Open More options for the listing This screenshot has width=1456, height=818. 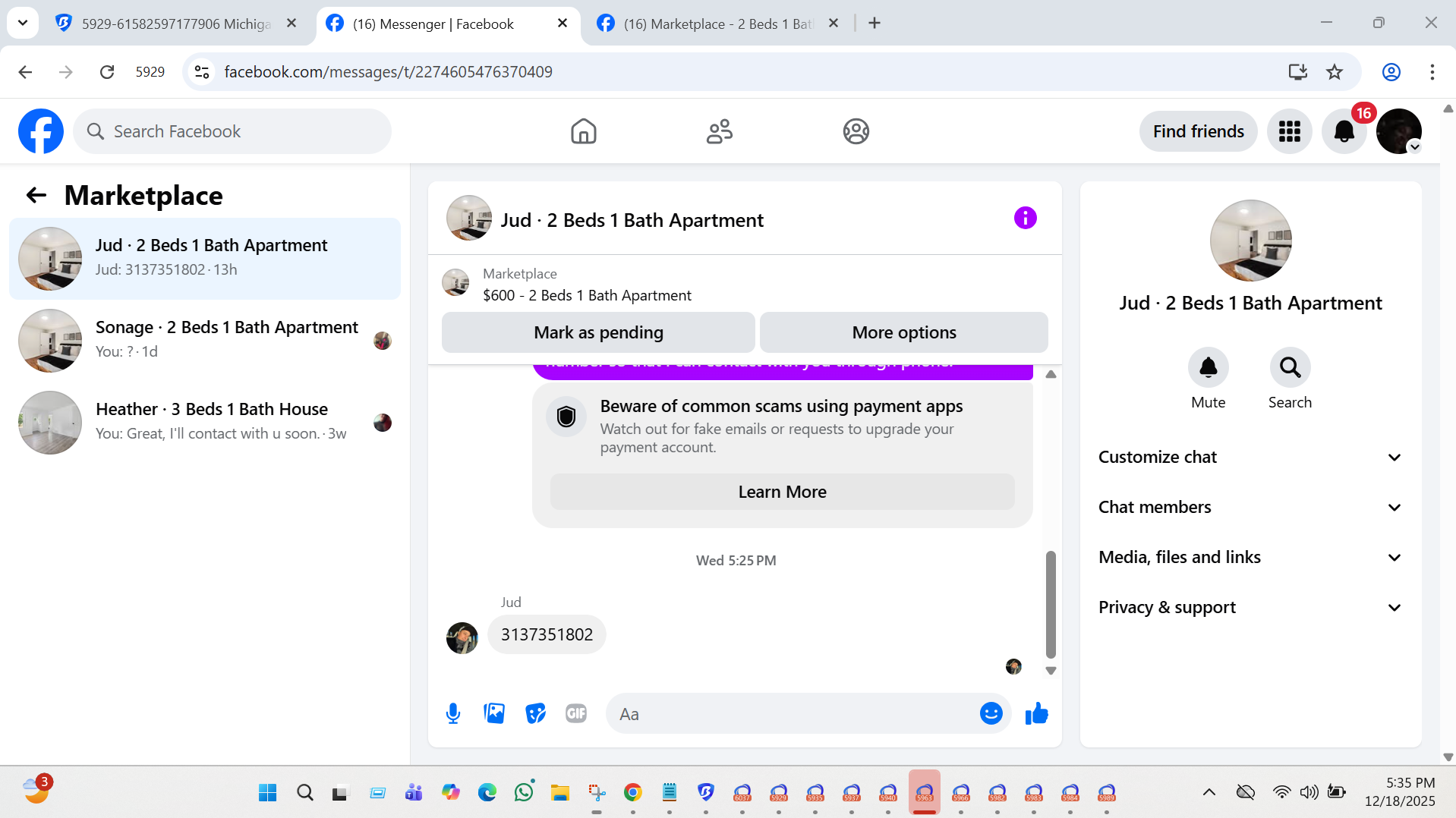coord(903,332)
